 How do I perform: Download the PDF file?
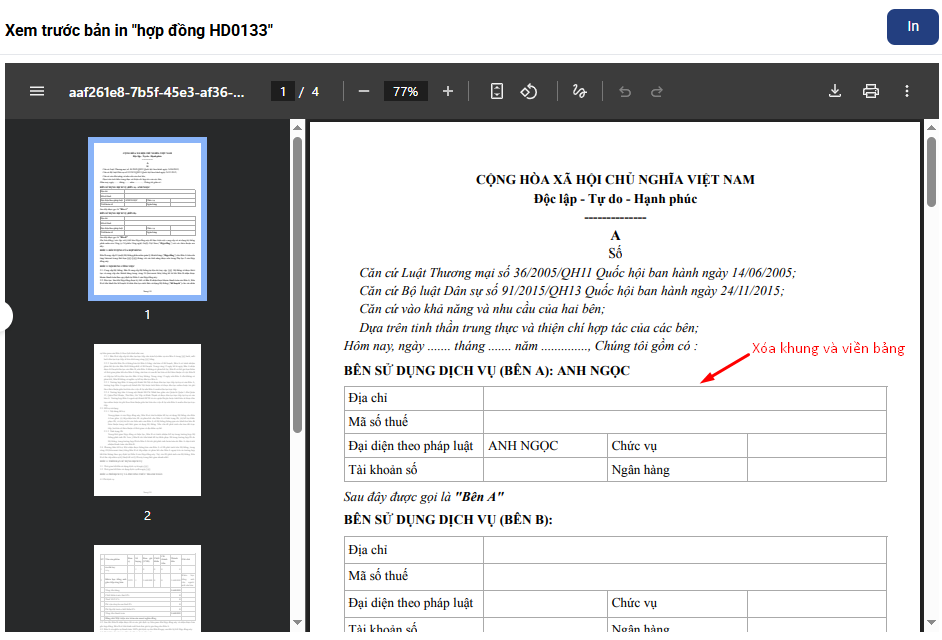pyautogui.click(x=835, y=91)
